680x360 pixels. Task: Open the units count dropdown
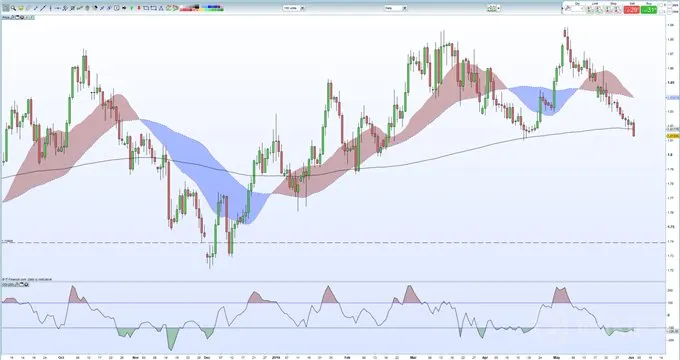click(x=294, y=8)
